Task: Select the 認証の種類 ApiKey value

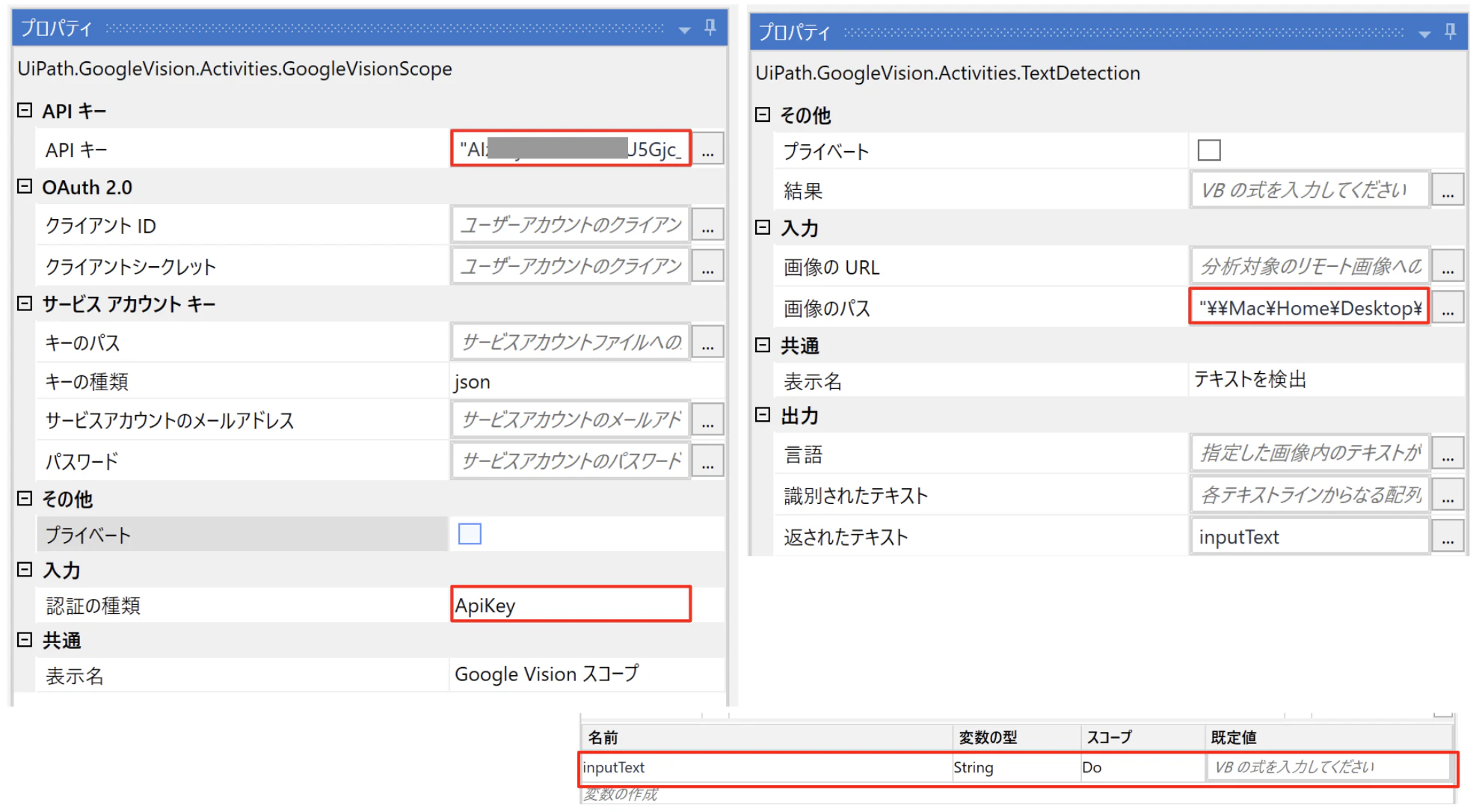Action: [x=571, y=604]
